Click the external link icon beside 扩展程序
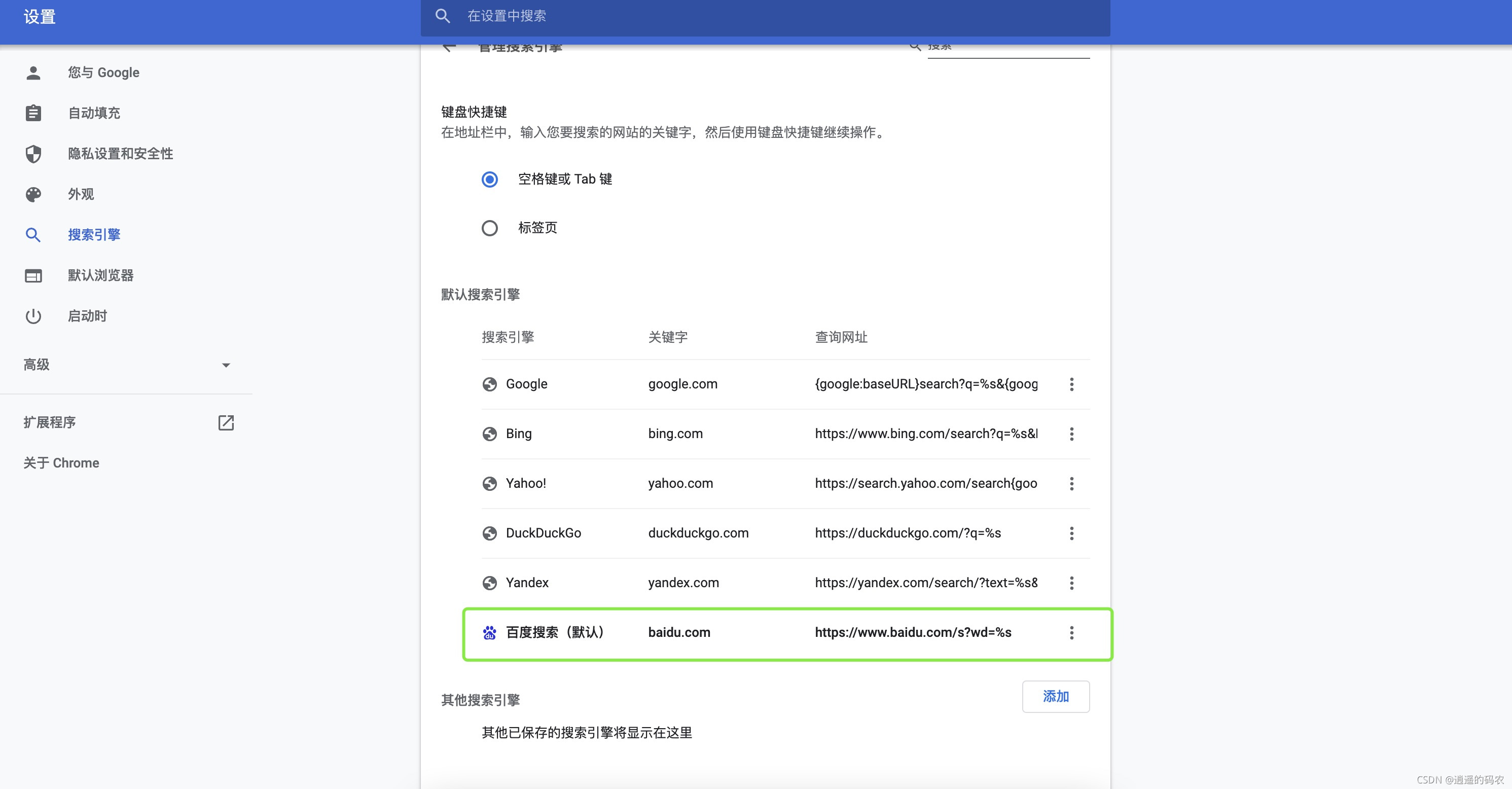The height and width of the screenshot is (789, 1512). coord(226,423)
